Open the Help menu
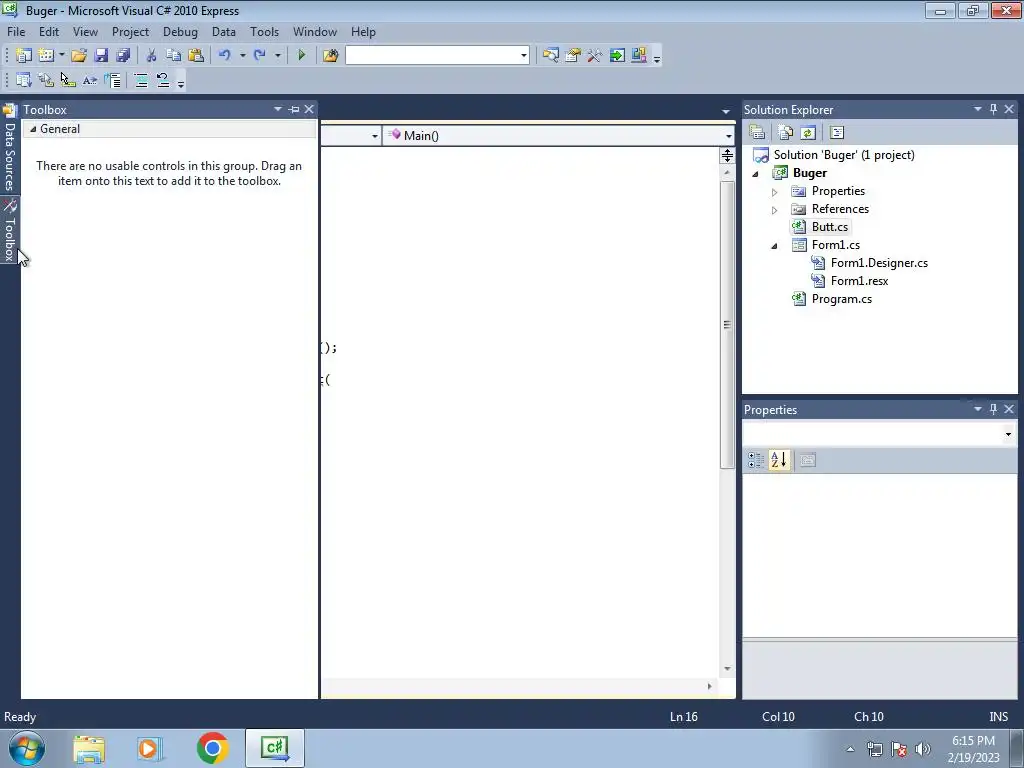The image size is (1024, 768). click(x=363, y=31)
